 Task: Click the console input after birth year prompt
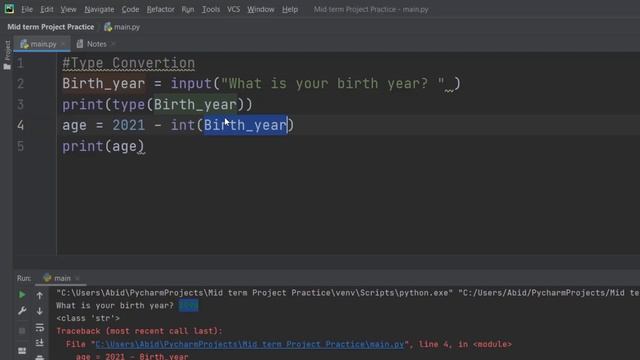click(189, 305)
